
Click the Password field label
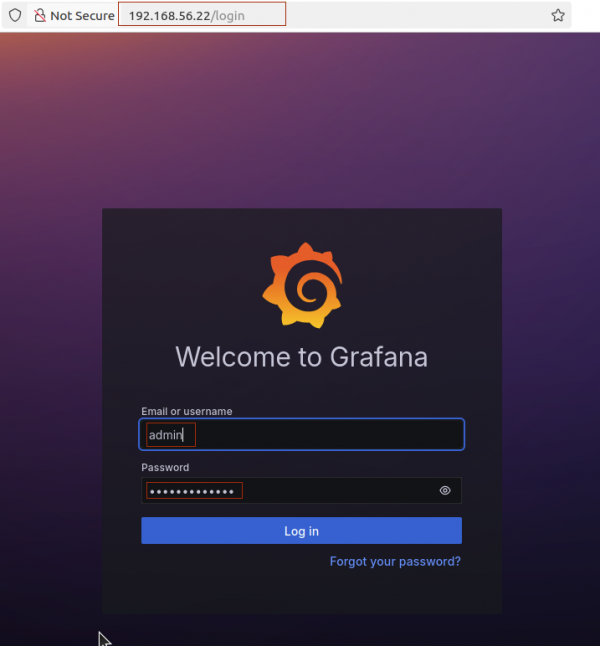(165, 467)
